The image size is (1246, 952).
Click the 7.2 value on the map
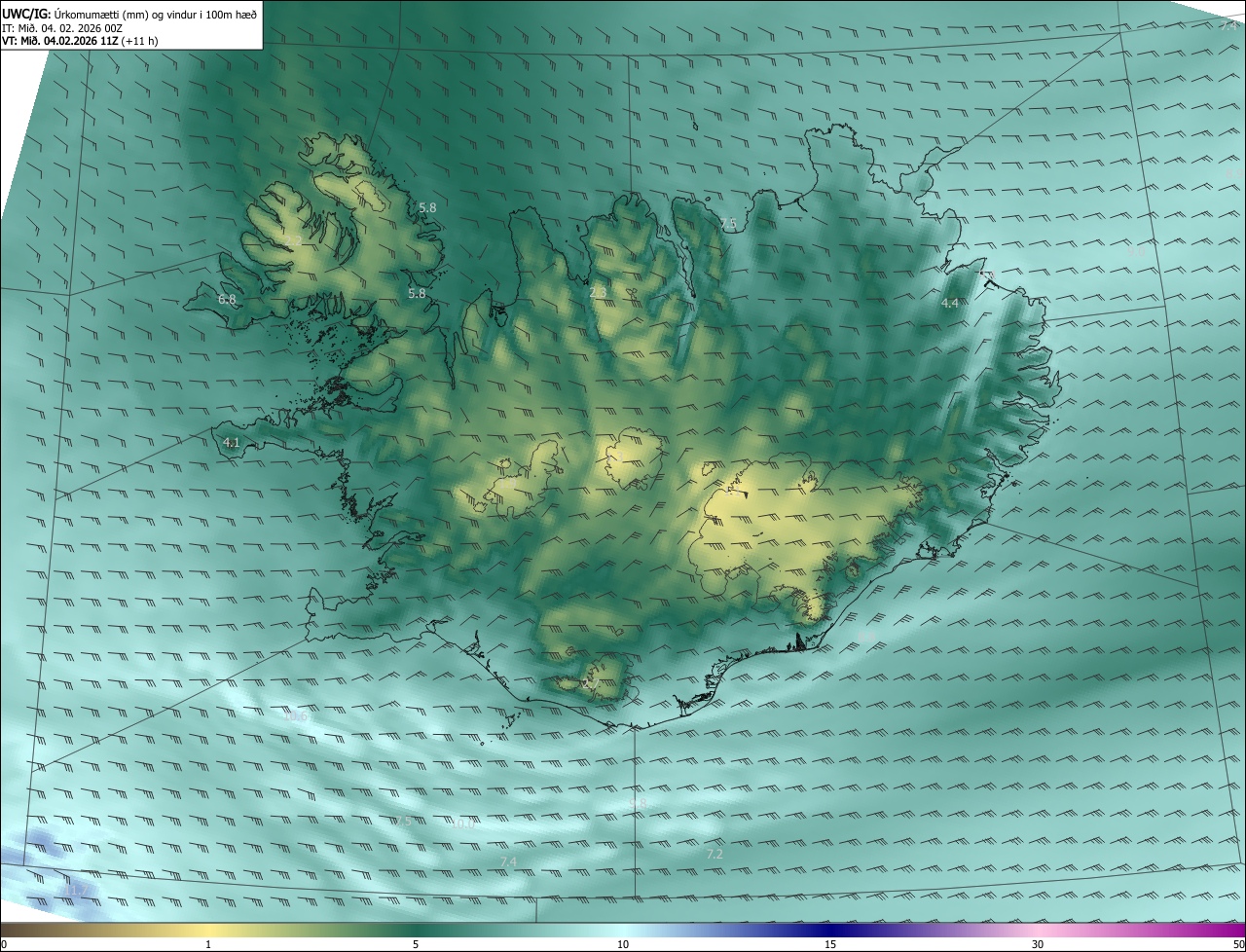click(x=715, y=854)
